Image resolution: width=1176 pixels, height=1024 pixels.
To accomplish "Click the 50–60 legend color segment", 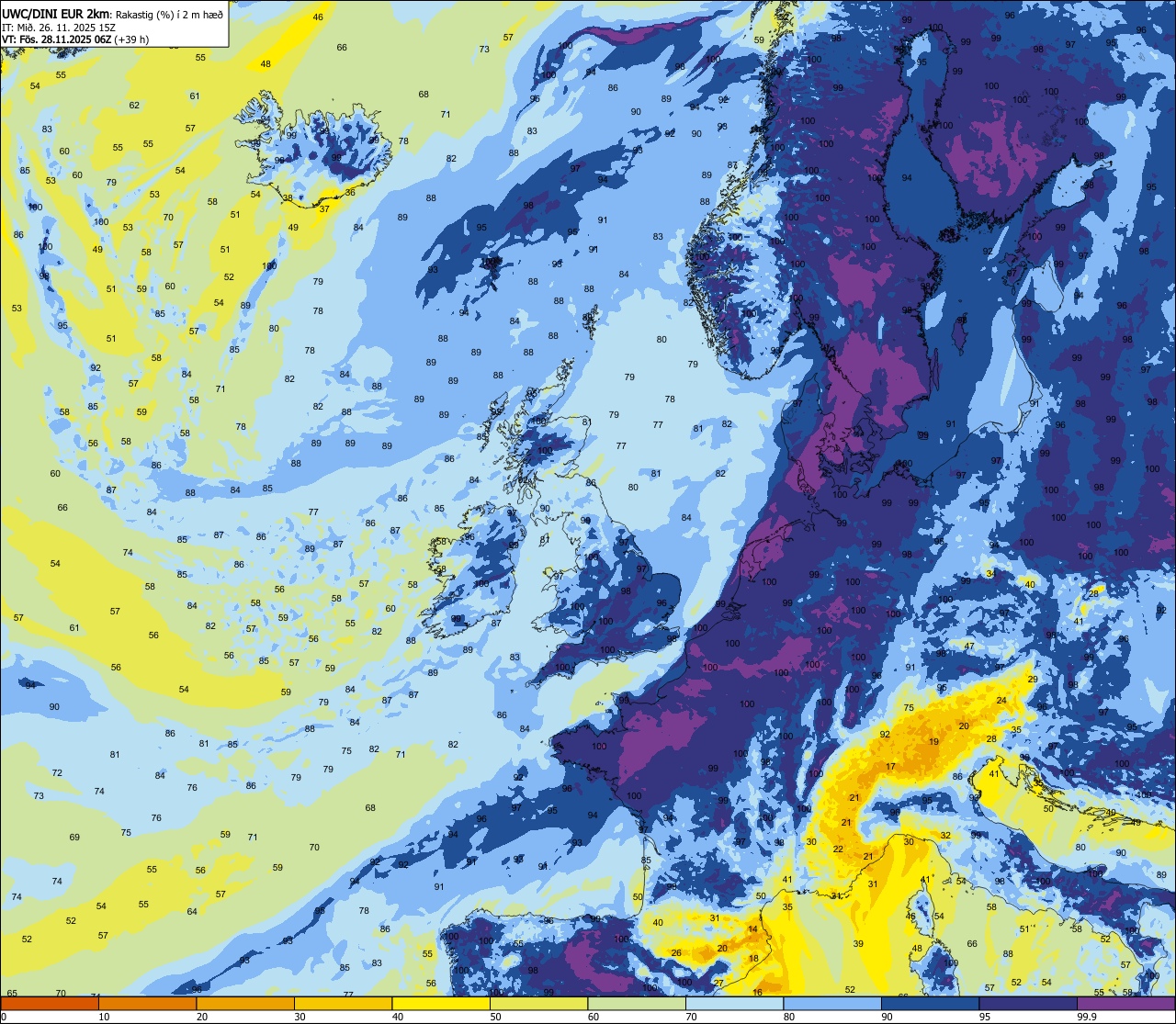I will 538,1003.
